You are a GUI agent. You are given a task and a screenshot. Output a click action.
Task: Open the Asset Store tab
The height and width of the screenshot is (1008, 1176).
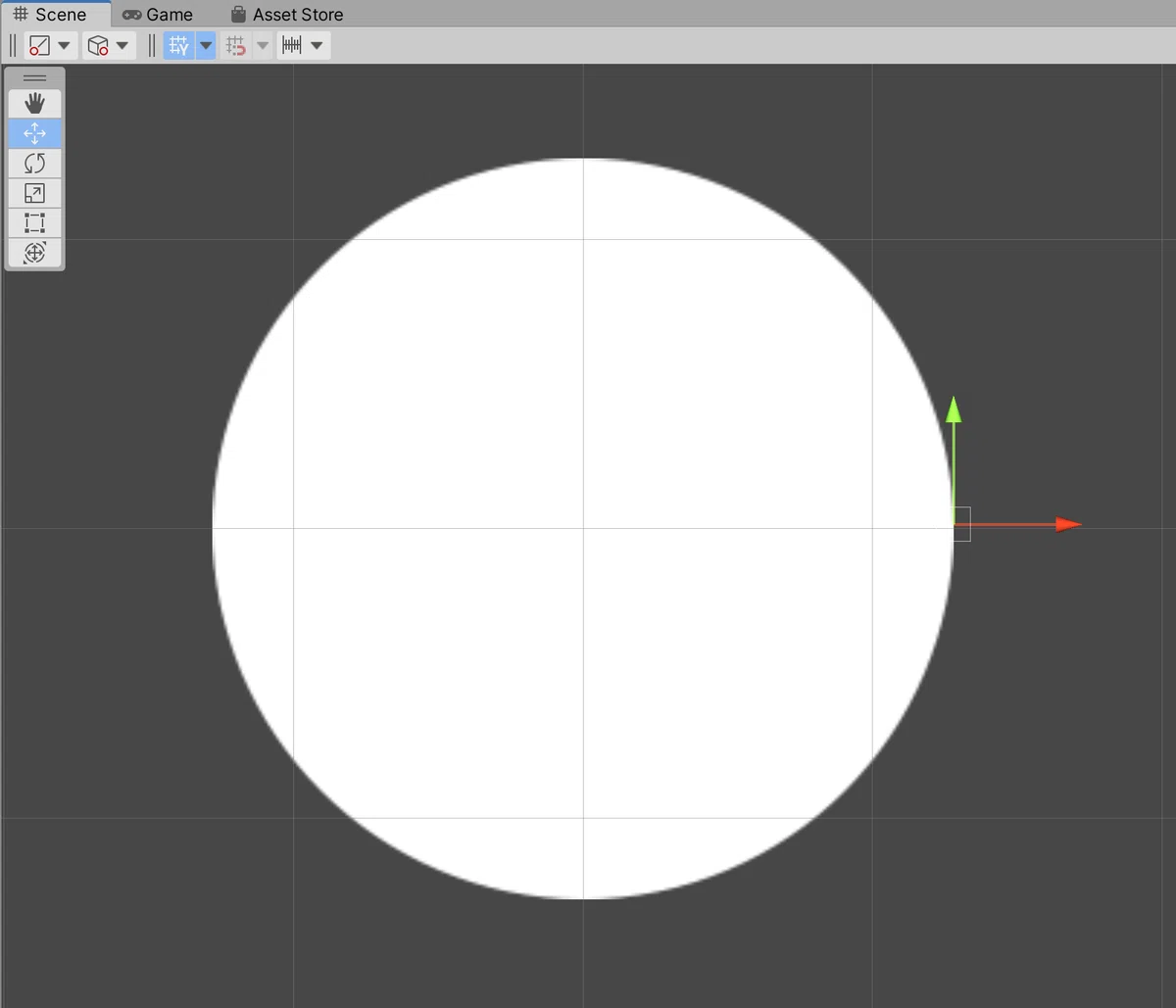[x=287, y=15]
